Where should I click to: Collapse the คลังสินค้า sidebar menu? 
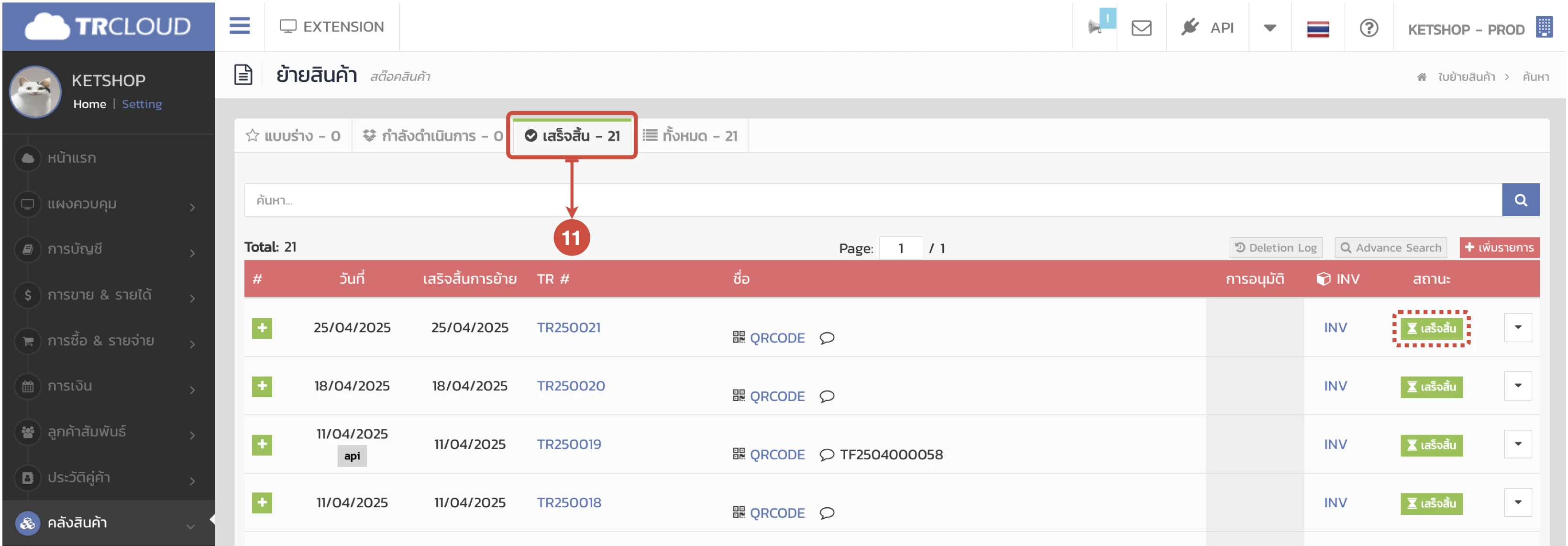(x=109, y=523)
